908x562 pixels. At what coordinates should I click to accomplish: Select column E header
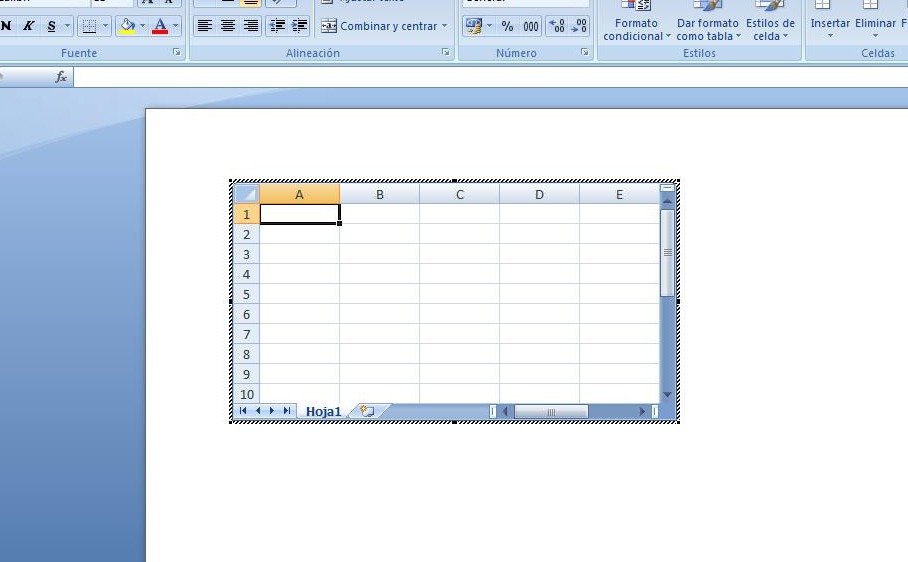(x=619, y=194)
